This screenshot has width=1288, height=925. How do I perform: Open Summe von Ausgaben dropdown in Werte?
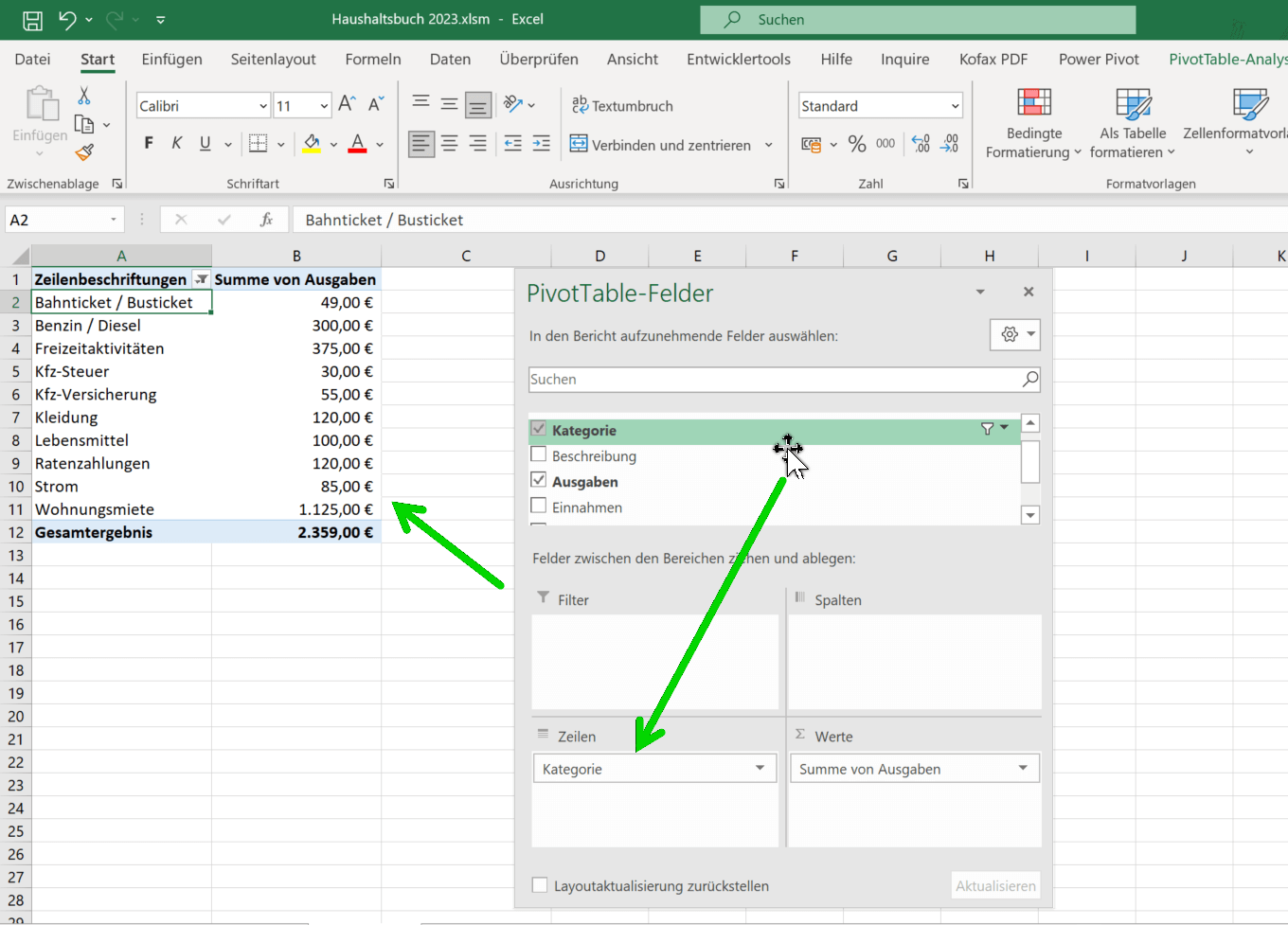click(1023, 768)
